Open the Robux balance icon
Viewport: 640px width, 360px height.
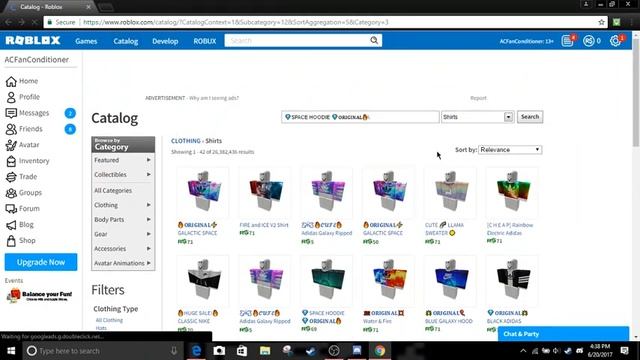pyautogui.click(x=588, y=41)
